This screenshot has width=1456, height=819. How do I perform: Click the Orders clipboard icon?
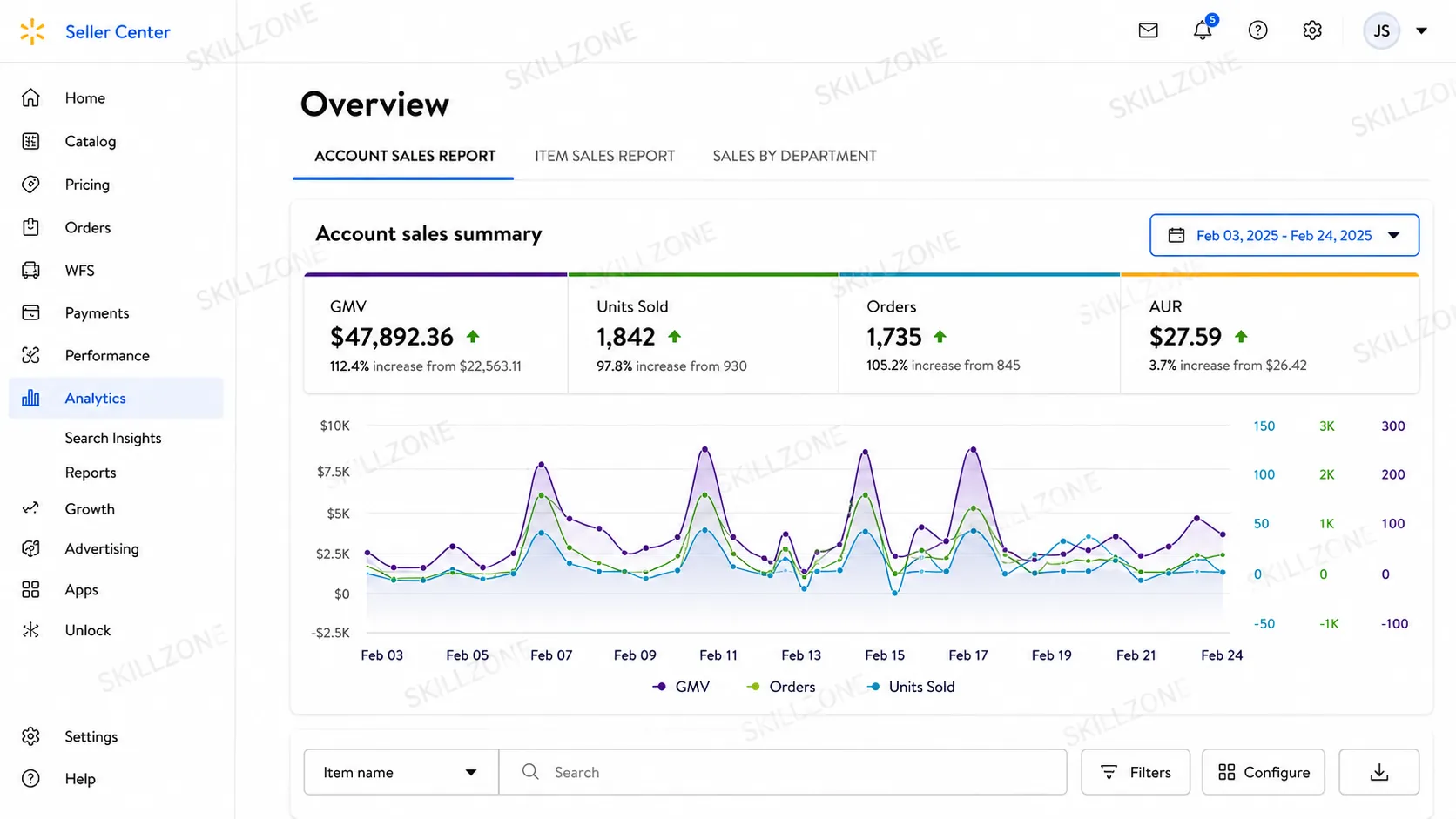click(x=30, y=227)
